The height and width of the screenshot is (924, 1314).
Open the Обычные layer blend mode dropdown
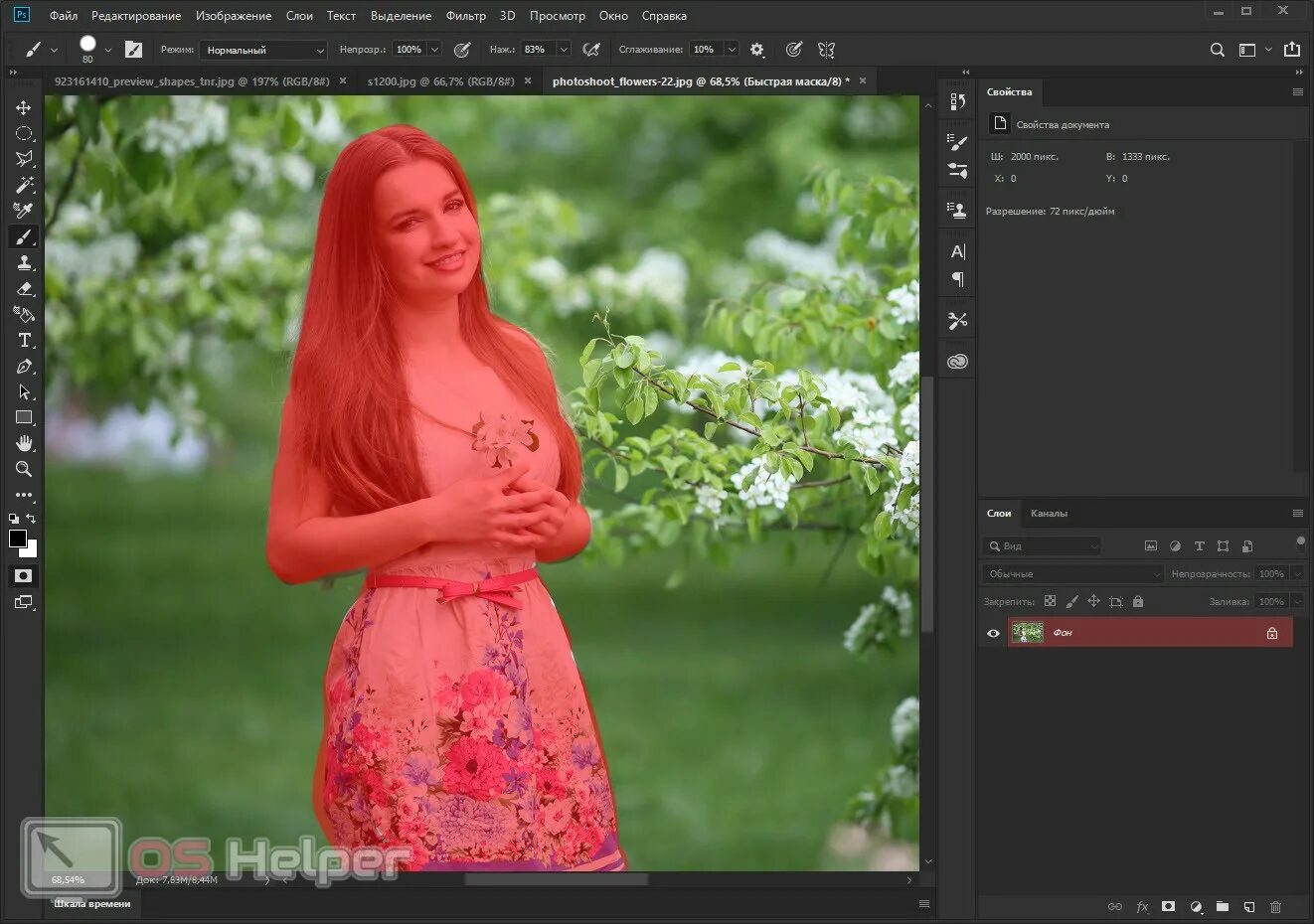coord(1072,573)
